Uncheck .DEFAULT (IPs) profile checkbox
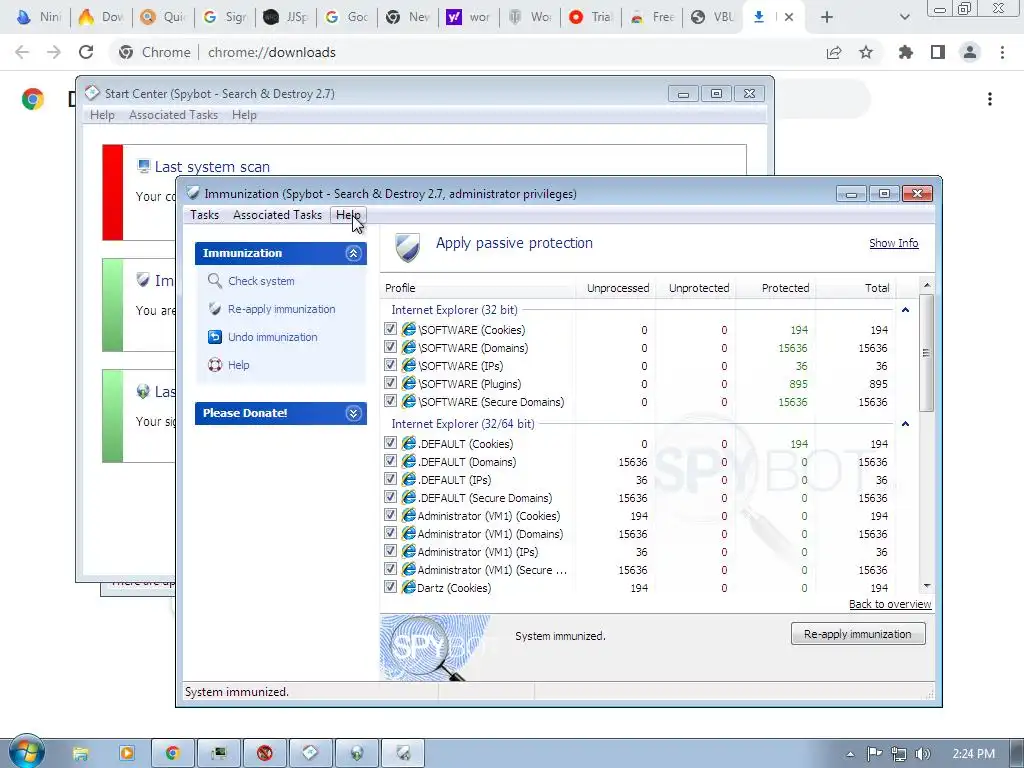This screenshot has height=768, width=1024. [390, 479]
